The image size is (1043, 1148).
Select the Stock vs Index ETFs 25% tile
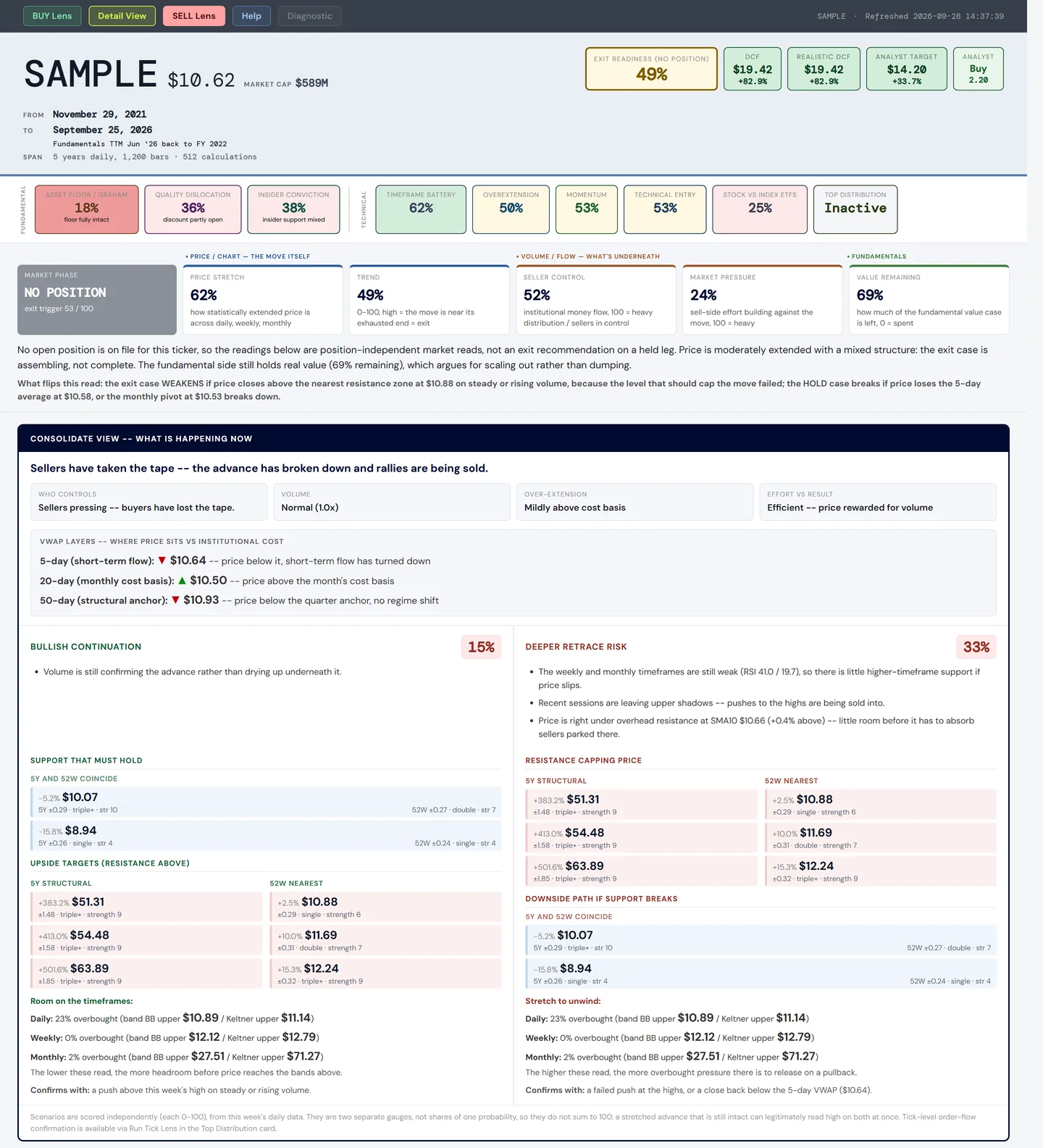(x=760, y=209)
